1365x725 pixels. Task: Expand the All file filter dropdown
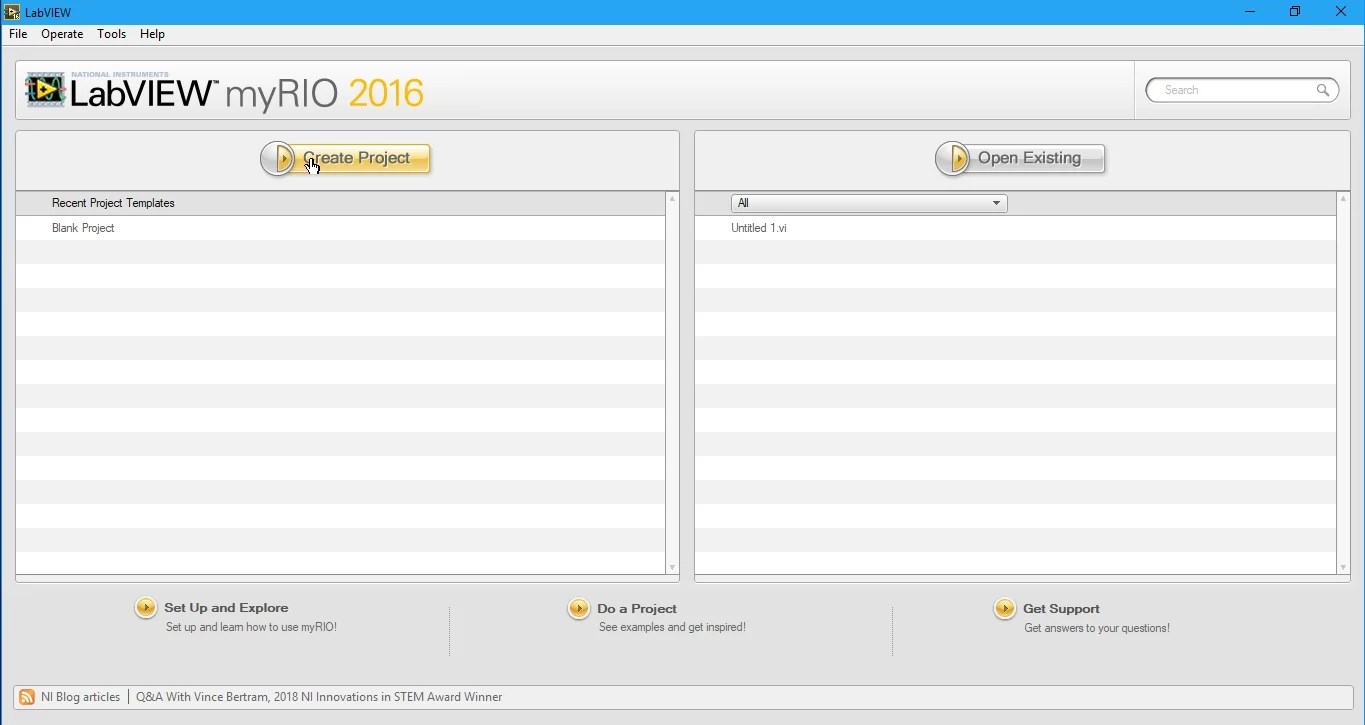869,203
